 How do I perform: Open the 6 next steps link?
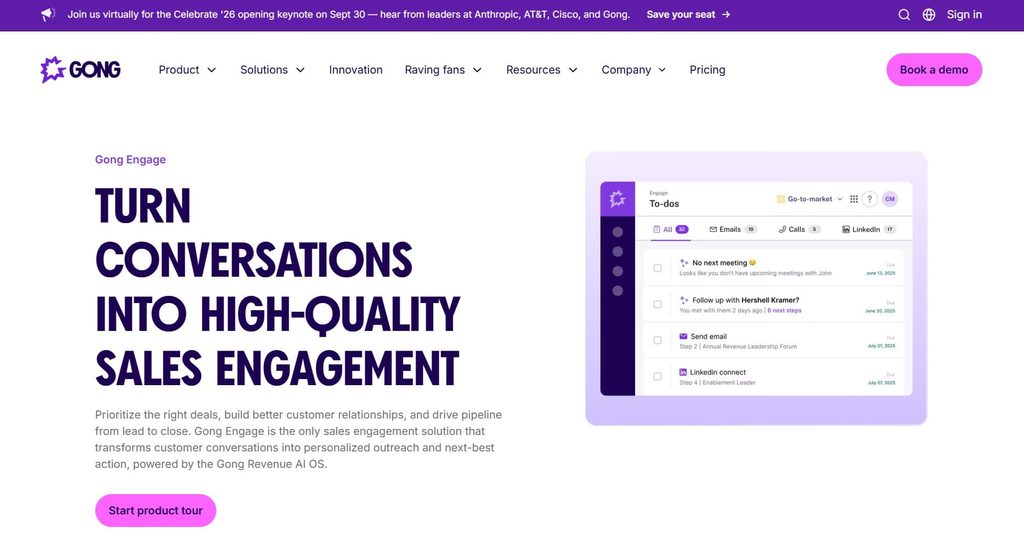tap(784, 310)
